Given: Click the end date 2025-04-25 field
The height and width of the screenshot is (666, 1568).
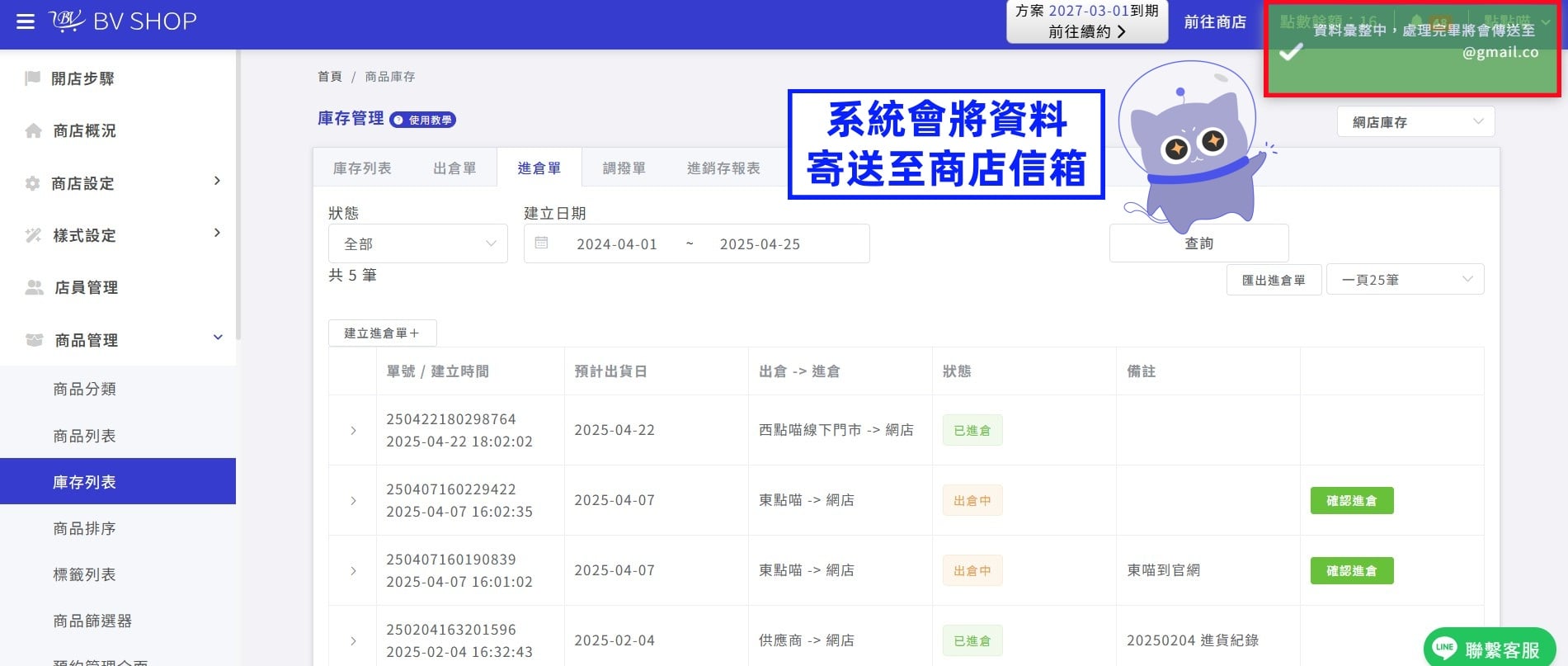Looking at the screenshot, I should point(760,244).
